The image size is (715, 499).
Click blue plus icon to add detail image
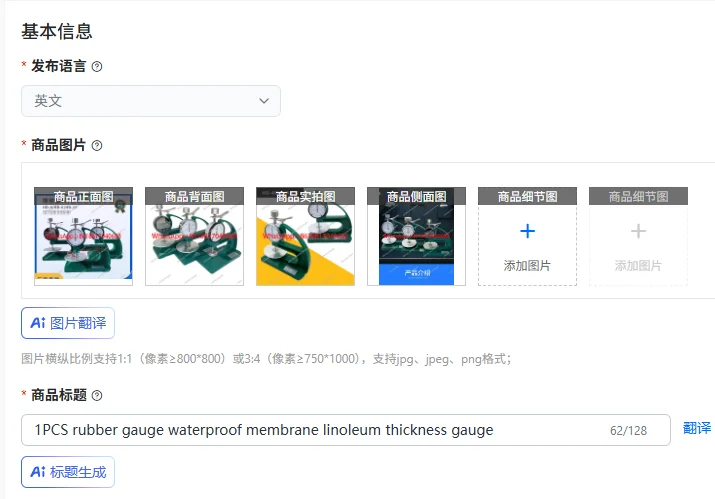tap(527, 231)
